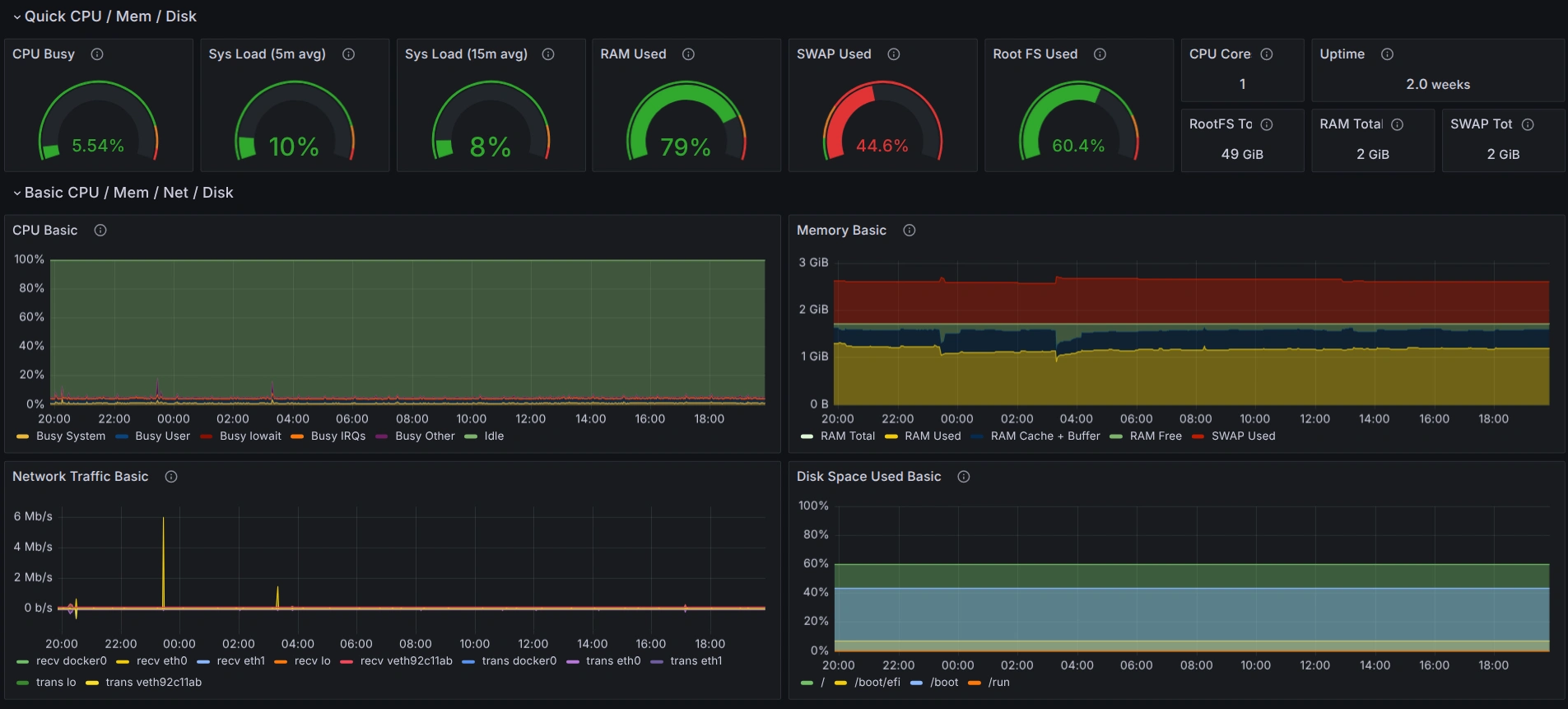Click the SWAP Used panel info icon
The image size is (1568, 709).
tap(894, 54)
